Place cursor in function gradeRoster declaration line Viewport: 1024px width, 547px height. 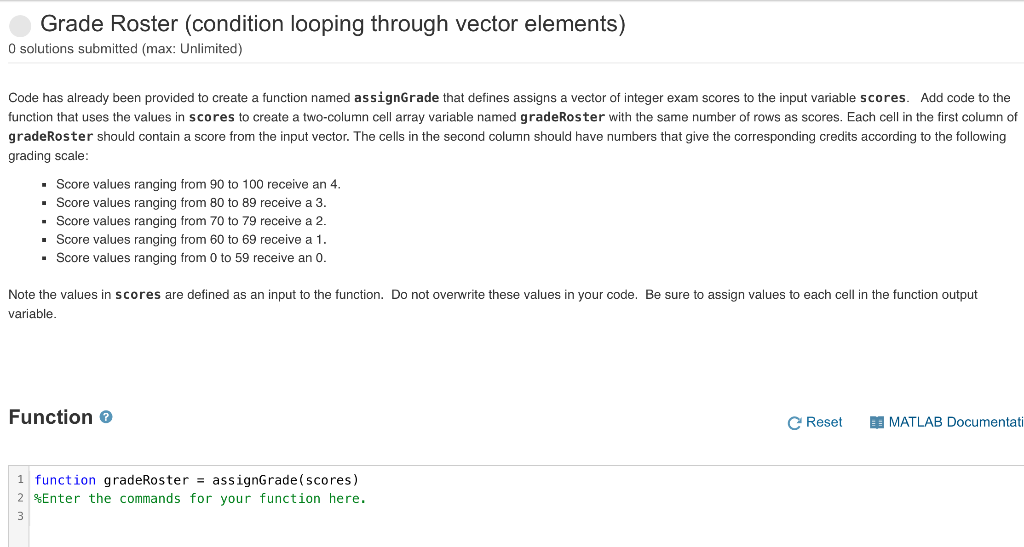pyautogui.click(x=196, y=480)
